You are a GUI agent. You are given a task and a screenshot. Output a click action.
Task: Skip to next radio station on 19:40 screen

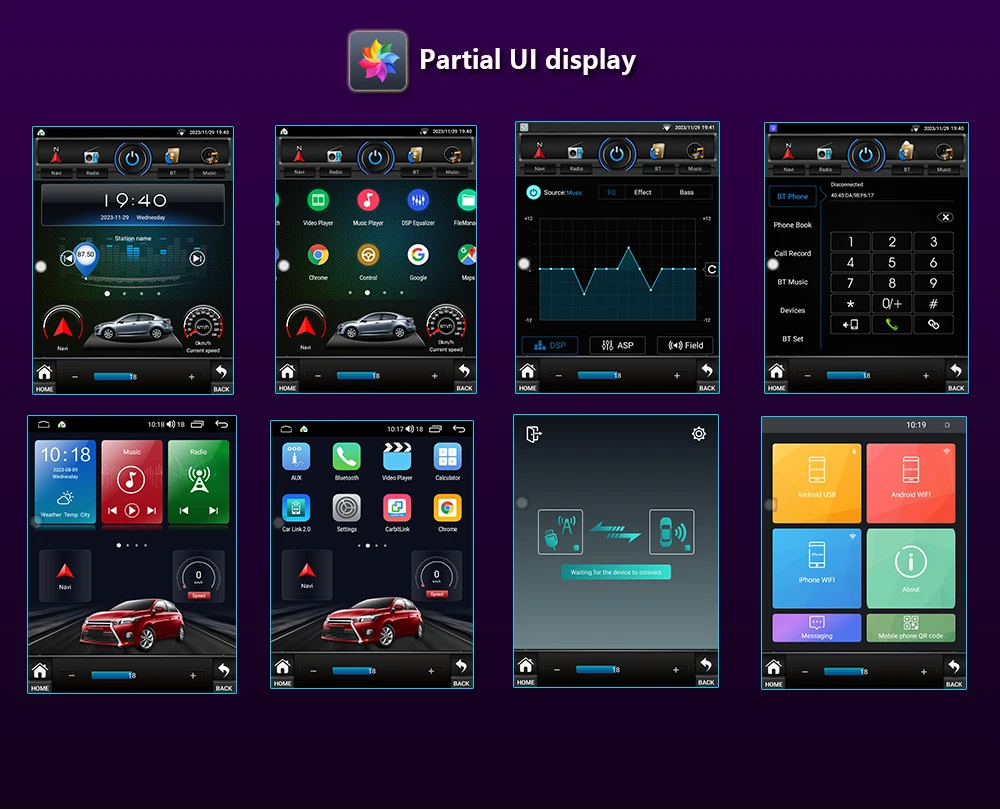198,258
